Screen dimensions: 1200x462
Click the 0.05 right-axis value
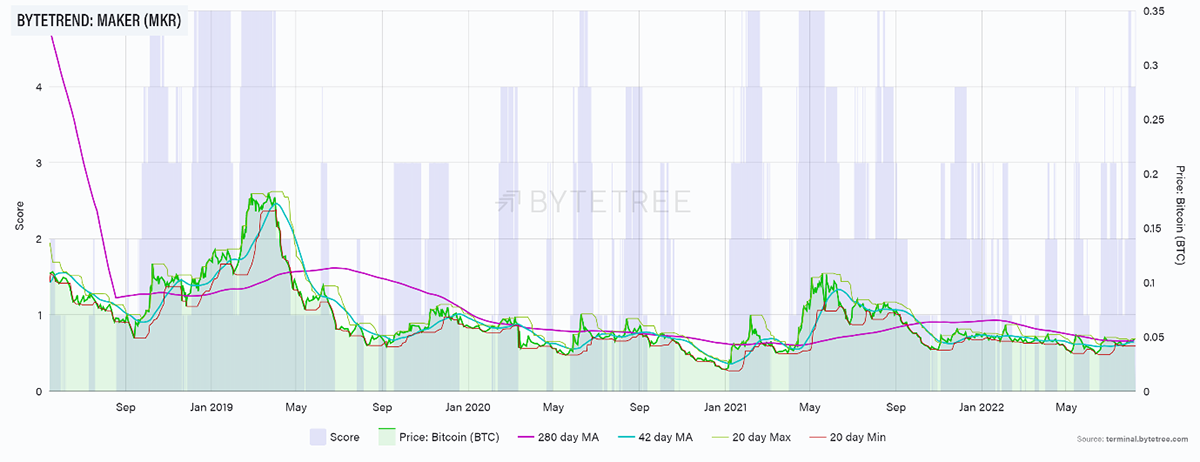[1153, 337]
